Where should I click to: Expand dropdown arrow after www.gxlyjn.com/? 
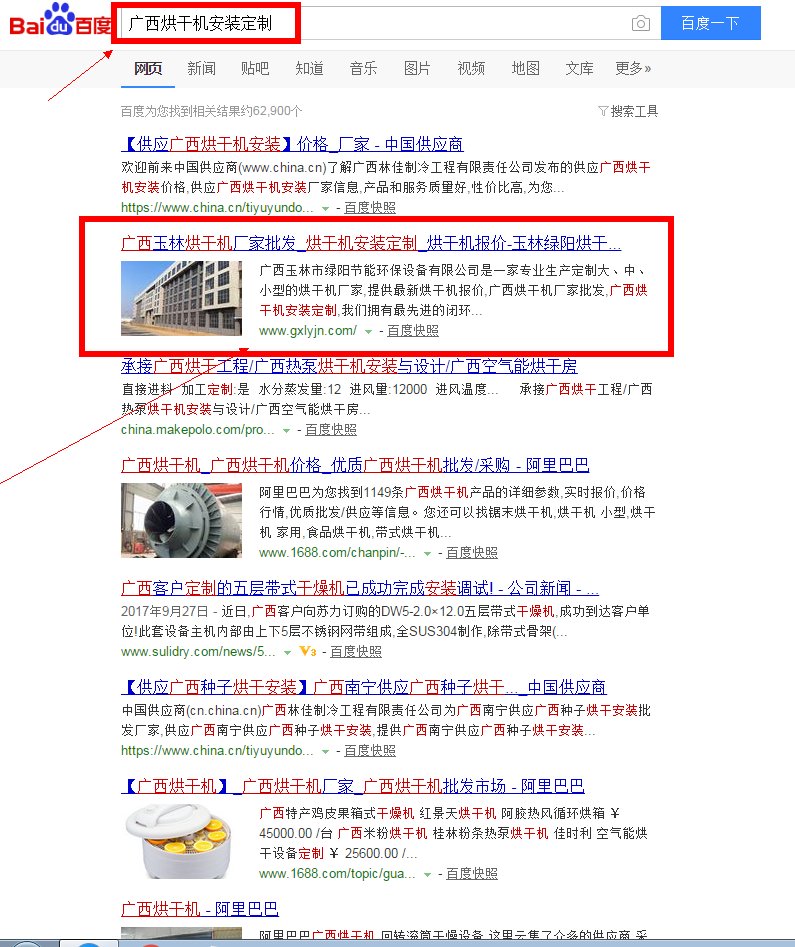tap(368, 332)
